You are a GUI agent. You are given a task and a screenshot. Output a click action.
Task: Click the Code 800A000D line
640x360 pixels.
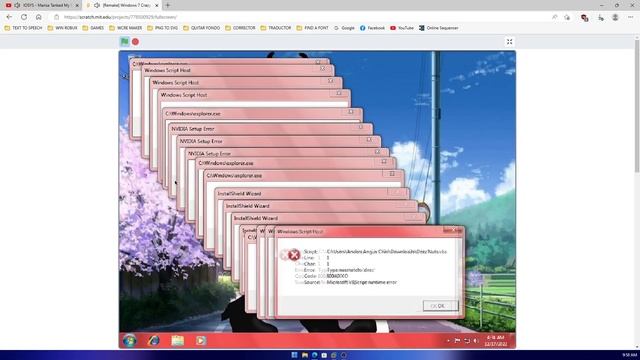327,276
